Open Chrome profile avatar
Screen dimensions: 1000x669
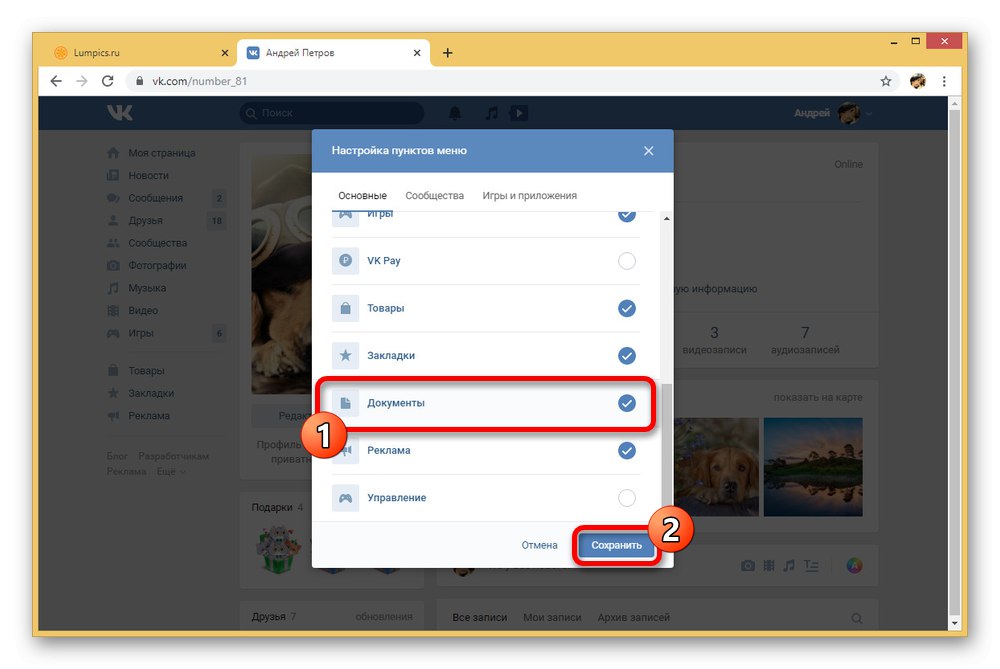tap(918, 81)
